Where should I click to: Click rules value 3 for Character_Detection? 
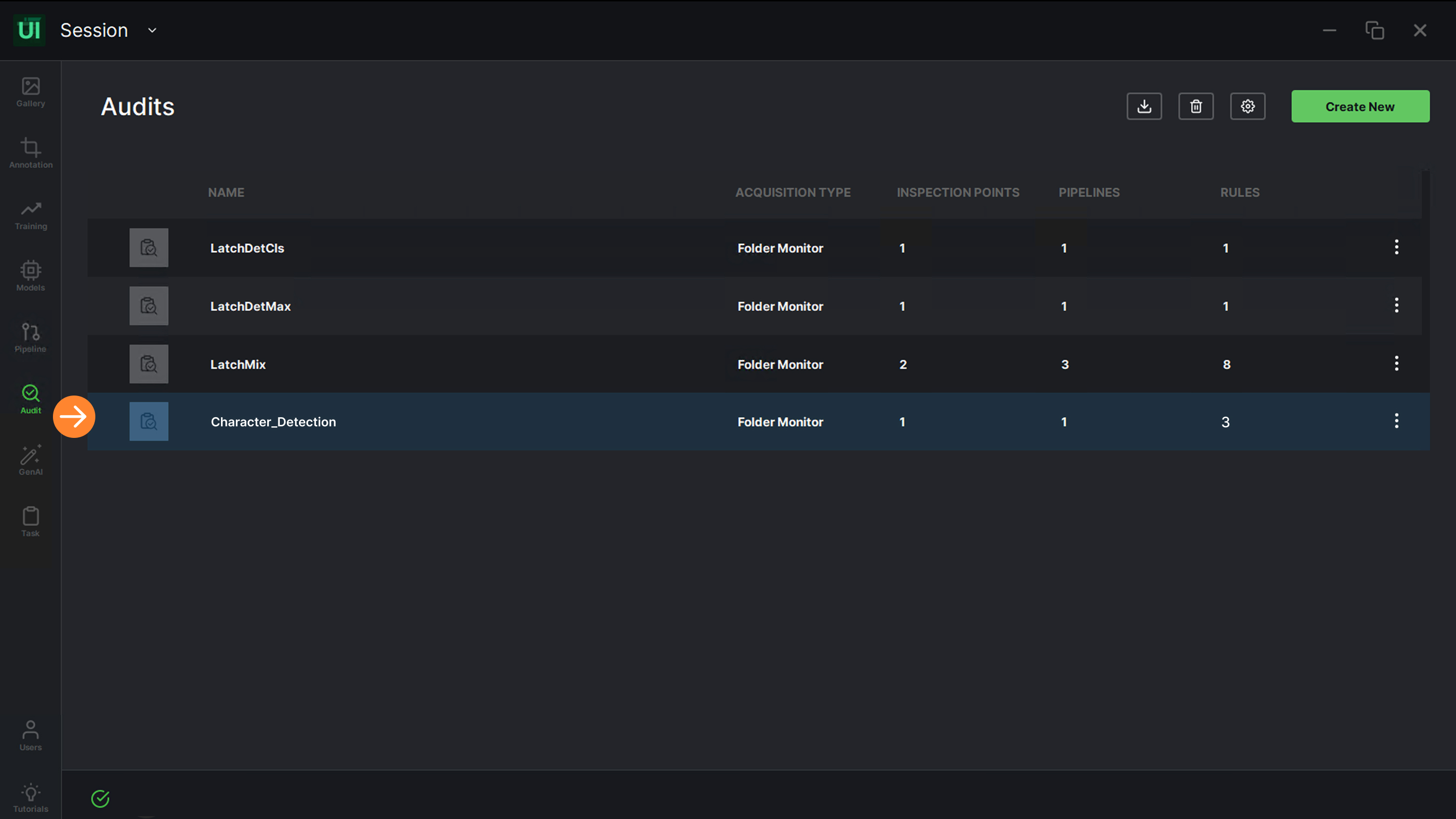[1225, 422]
